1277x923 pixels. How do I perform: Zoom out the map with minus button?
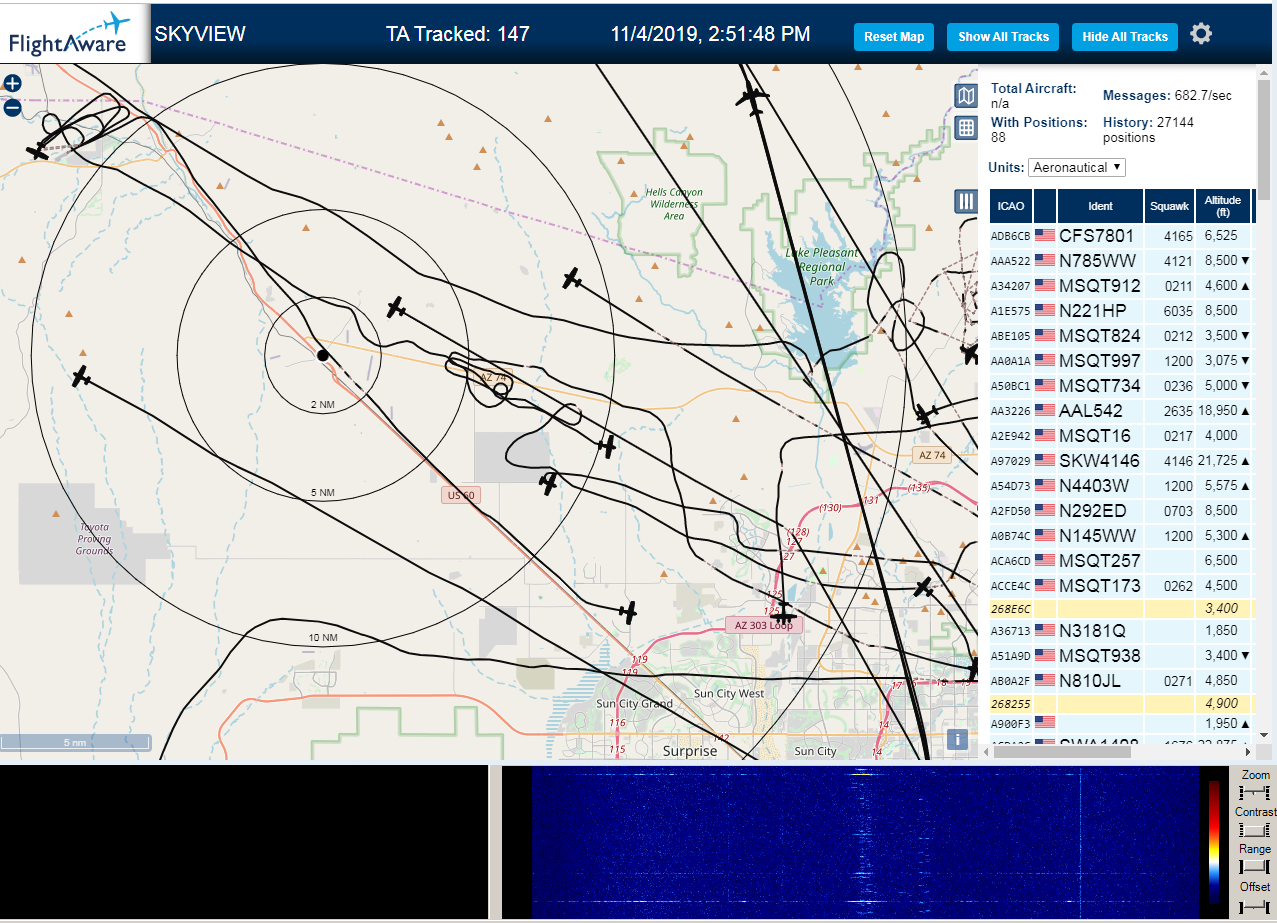12,108
